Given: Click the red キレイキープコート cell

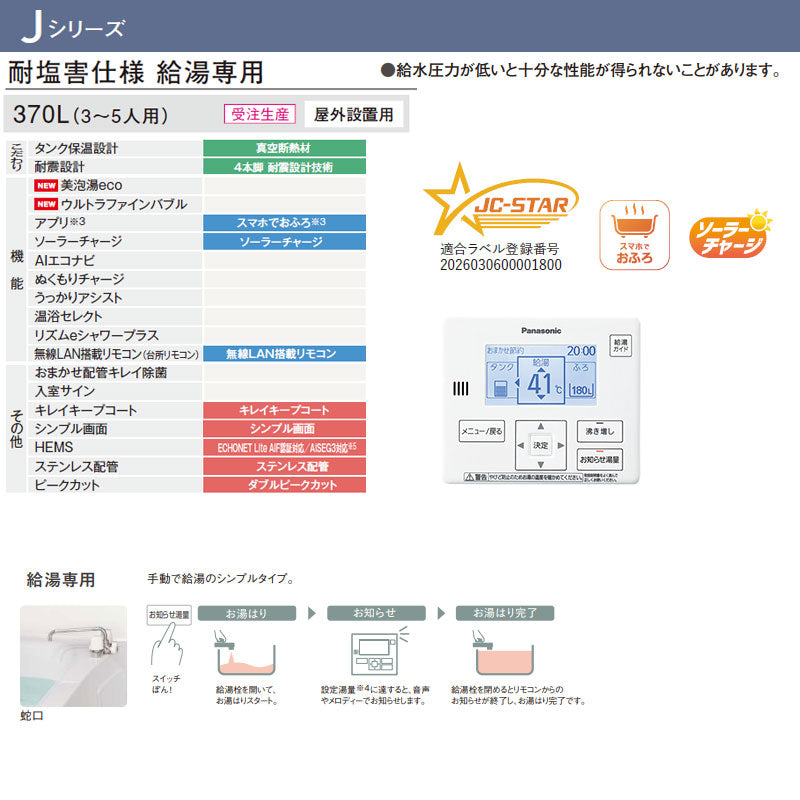Looking at the screenshot, I should (x=284, y=410).
